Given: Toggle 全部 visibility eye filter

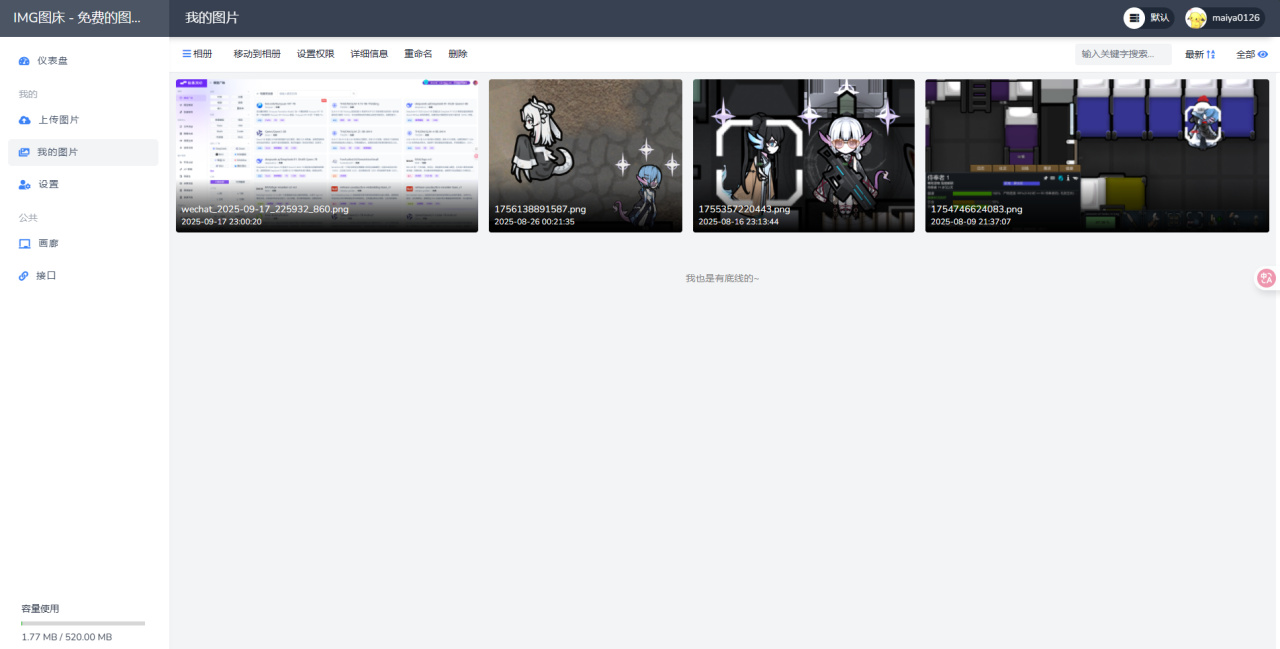Looking at the screenshot, I should [x=1262, y=54].
